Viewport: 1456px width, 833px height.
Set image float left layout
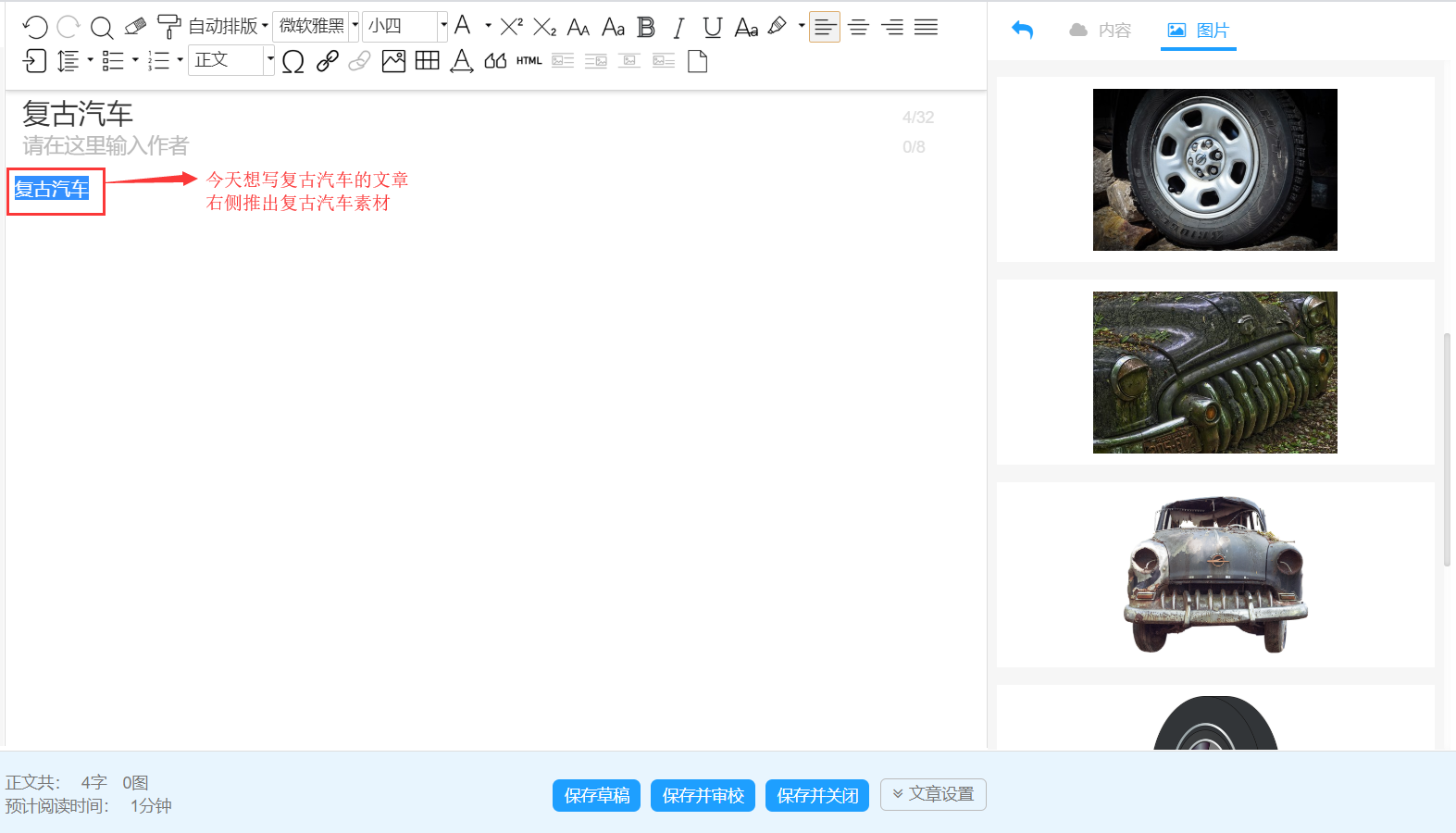(563, 61)
